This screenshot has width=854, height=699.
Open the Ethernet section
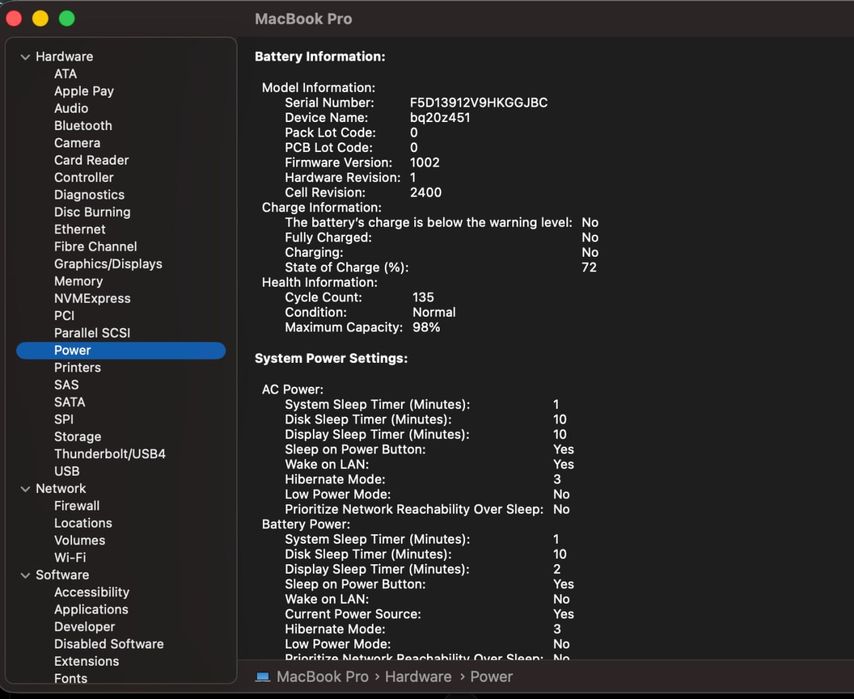(80, 229)
